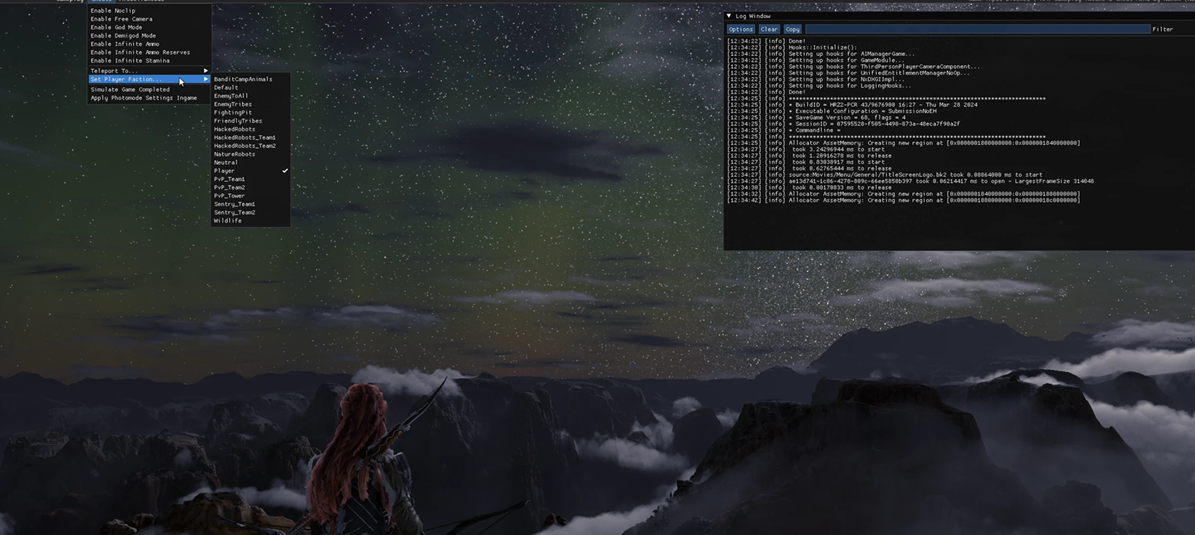1195x535 pixels.
Task: Click log line mentioning UnifiedEntitlementManagerNoOp
Action: (x=849, y=73)
